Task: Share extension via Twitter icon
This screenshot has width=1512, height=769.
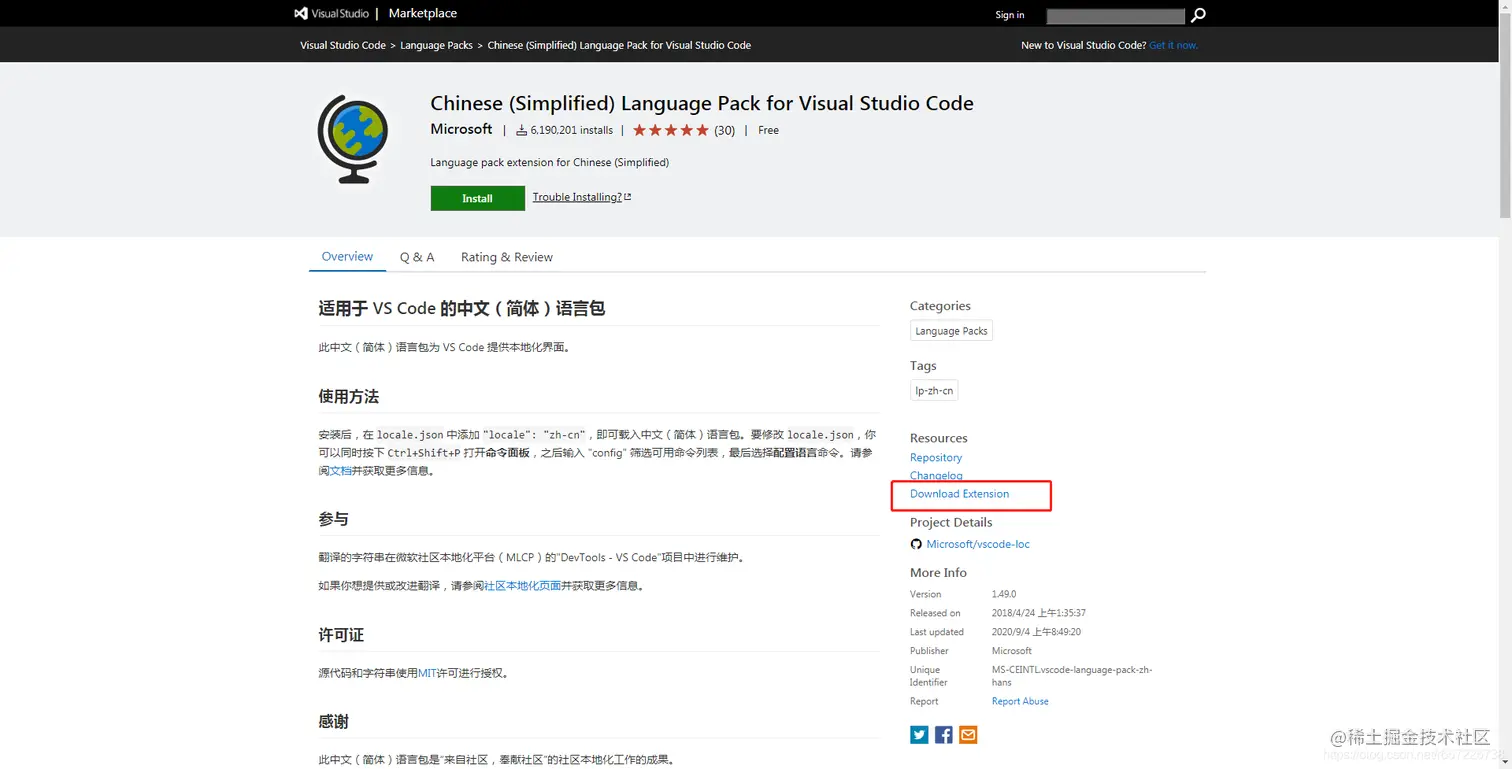Action: [x=919, y=735]
